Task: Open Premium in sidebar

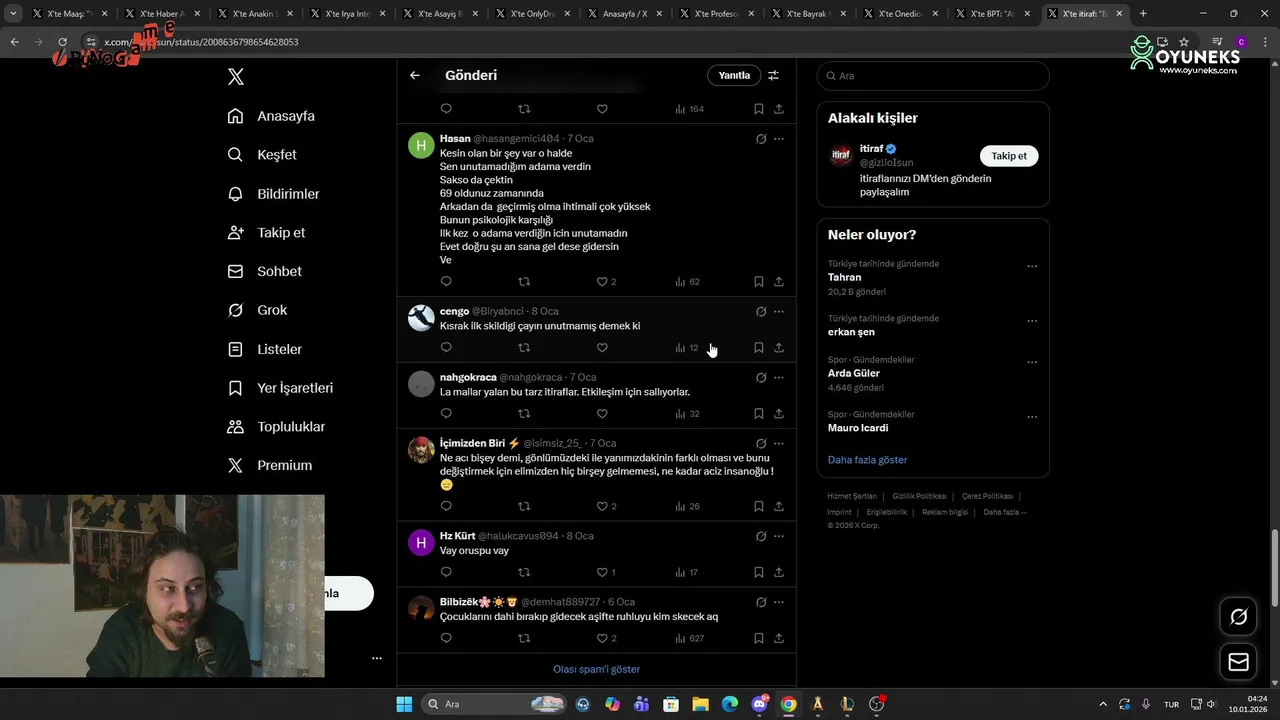Action: pyautogui.click(x=270, y=466)
